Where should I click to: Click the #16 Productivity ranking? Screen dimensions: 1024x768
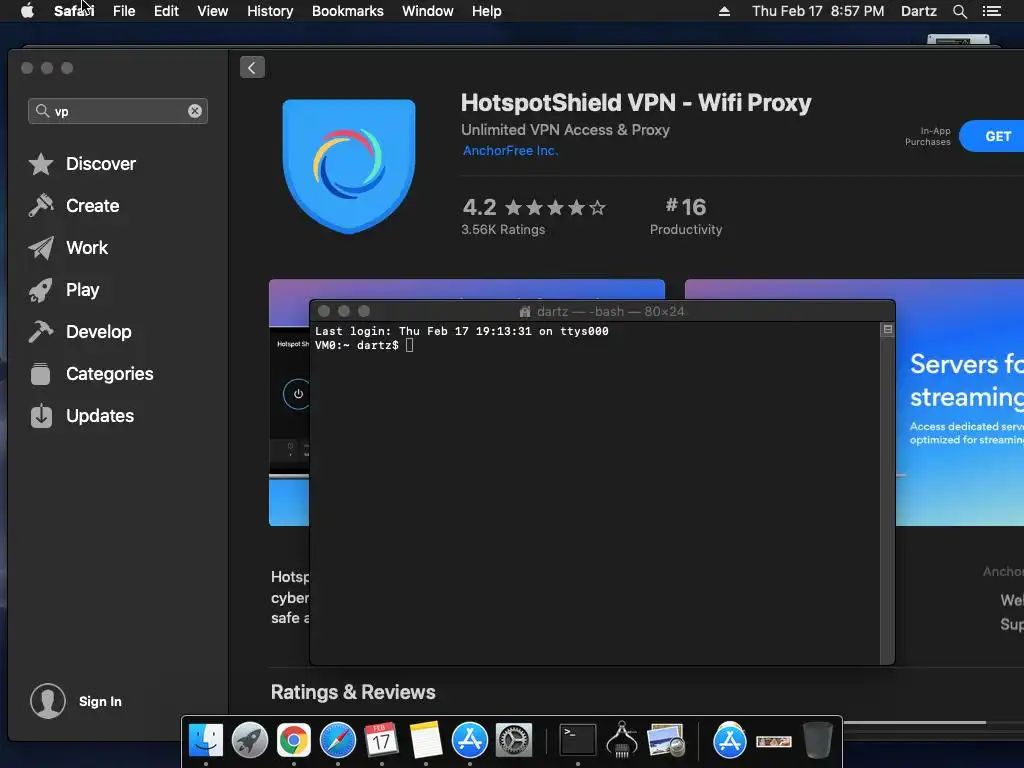(686, 217)
